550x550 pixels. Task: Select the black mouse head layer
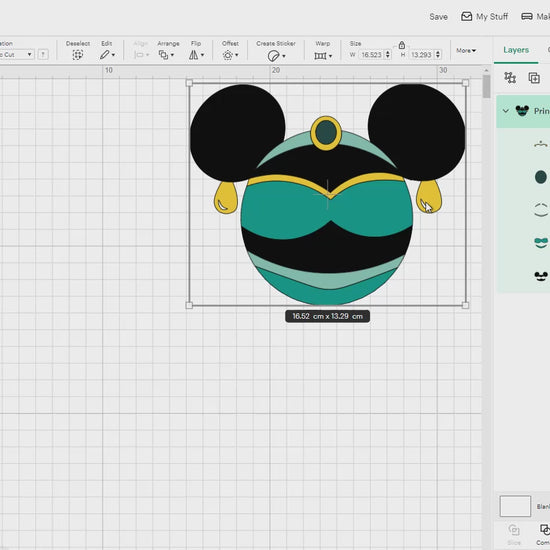pos(541,276)
